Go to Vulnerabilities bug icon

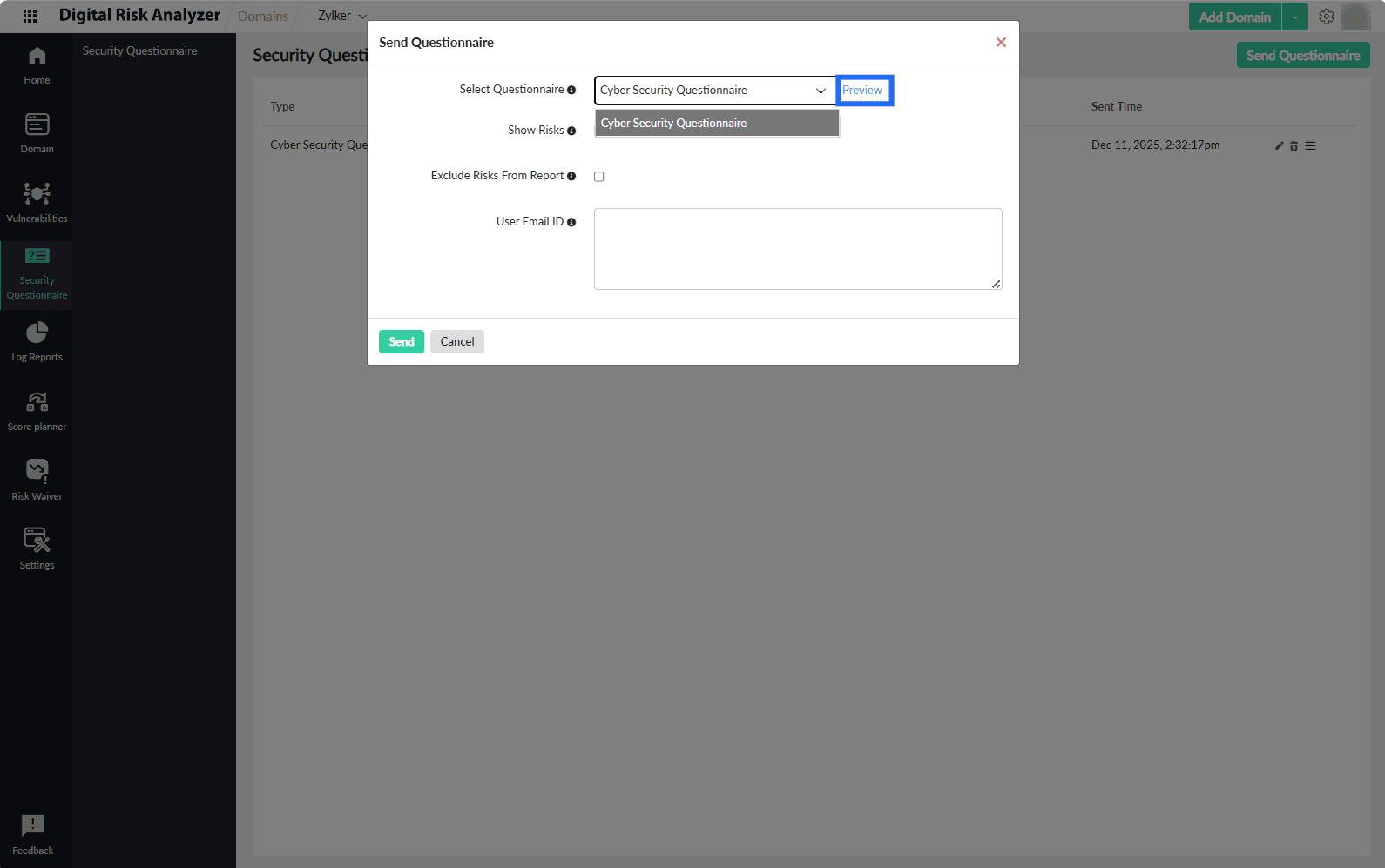point(37,194)
